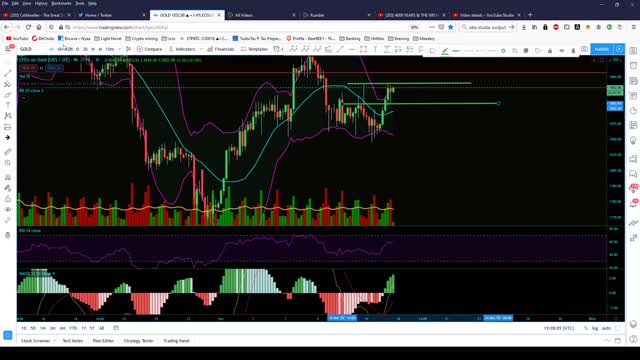Click the blue Publish button
The height and width of the screenshot is (360, 640).
602,49
